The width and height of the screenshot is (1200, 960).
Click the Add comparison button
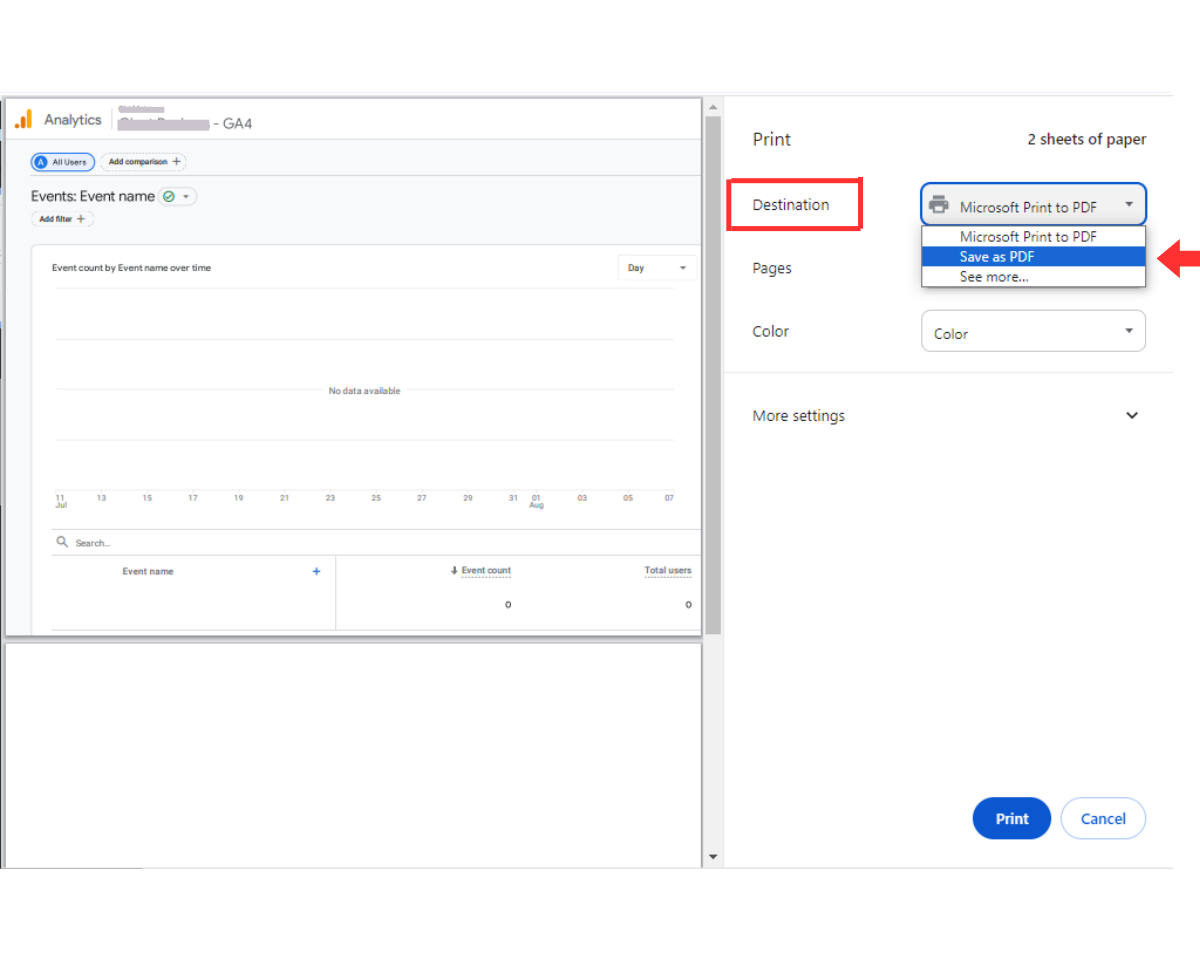(143, 161)
